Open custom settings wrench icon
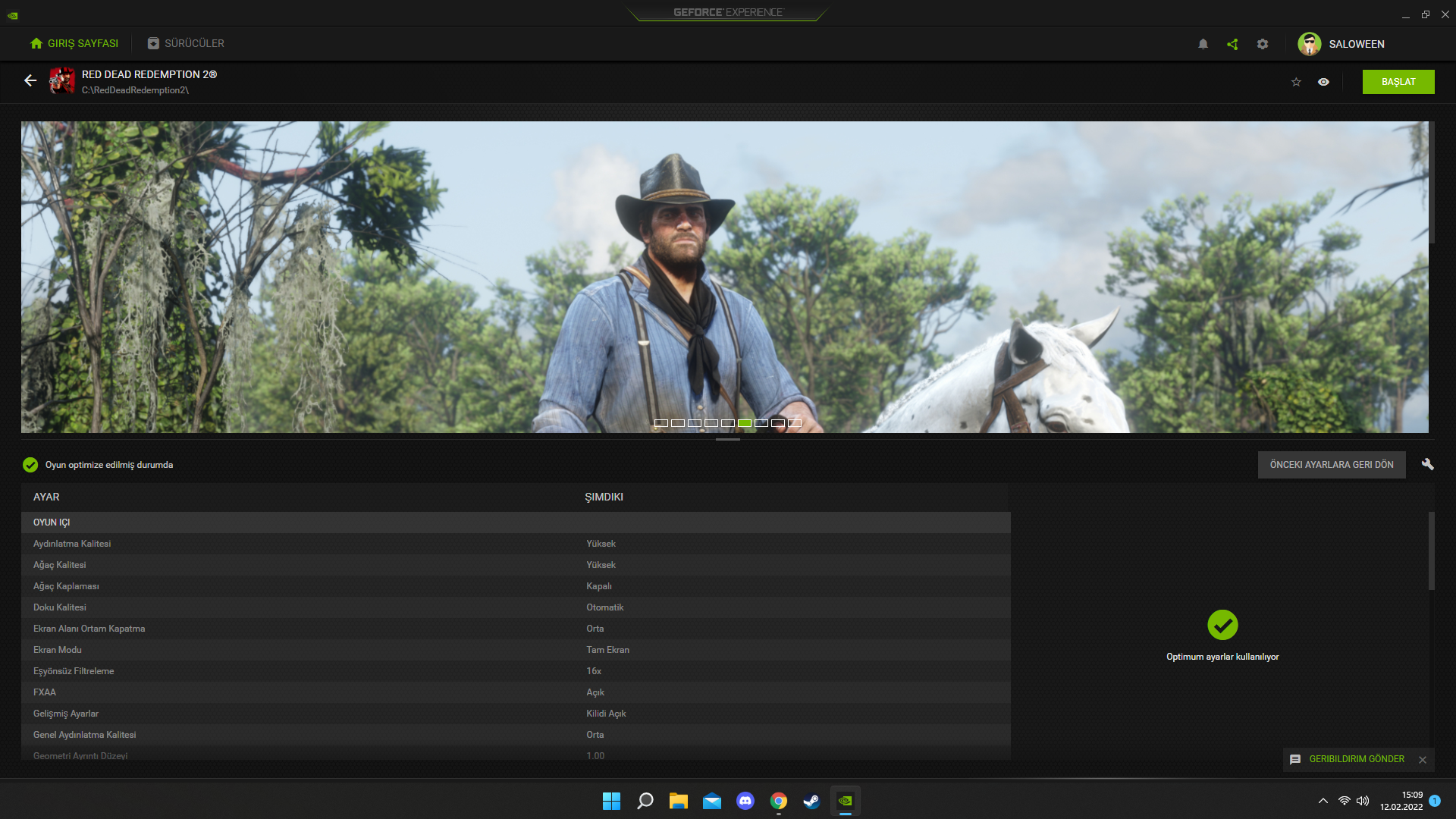The width and height of the screenshot is (1456, 819). coord(1427,464)
